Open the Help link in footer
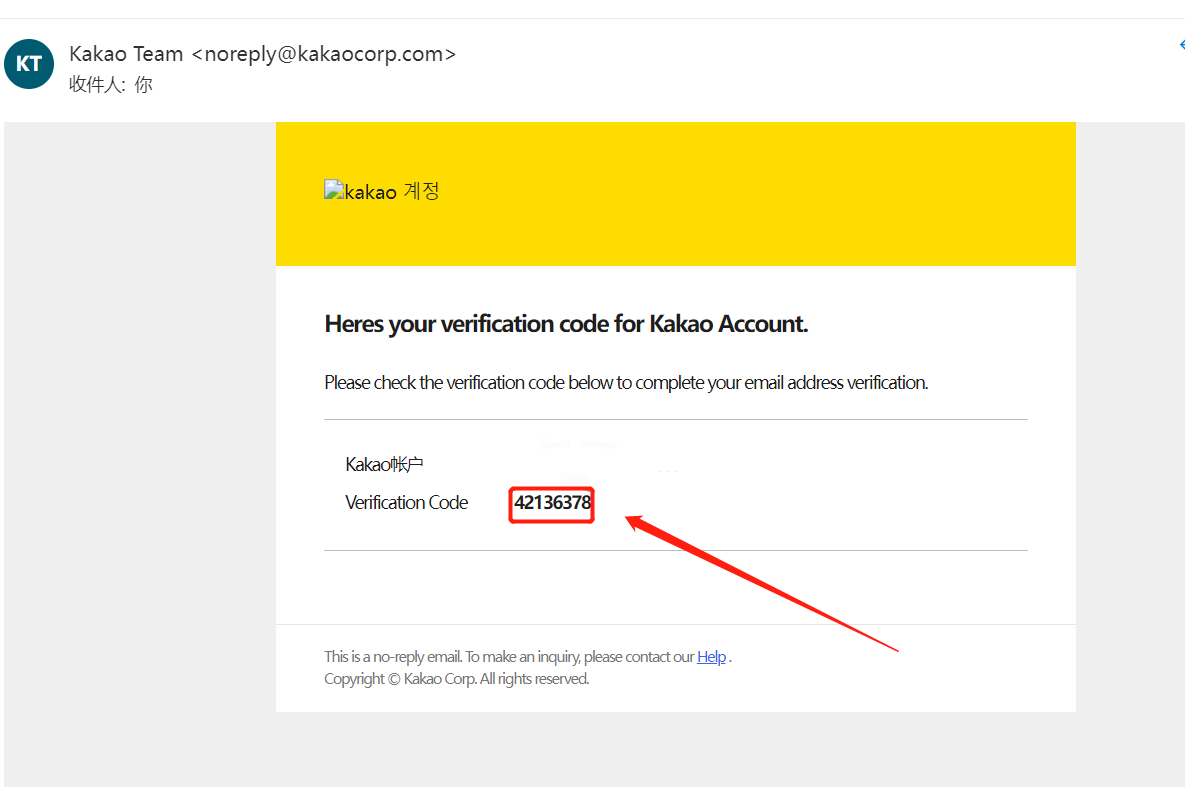The height and width of the screenshot is (787, 1185). 711,657
